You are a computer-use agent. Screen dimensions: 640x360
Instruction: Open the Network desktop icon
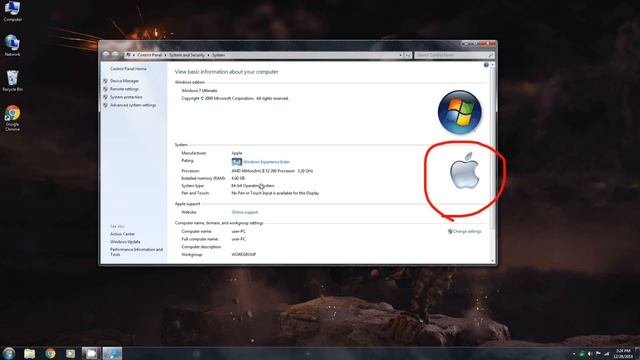pyautogui.click(x=12, y=46)
